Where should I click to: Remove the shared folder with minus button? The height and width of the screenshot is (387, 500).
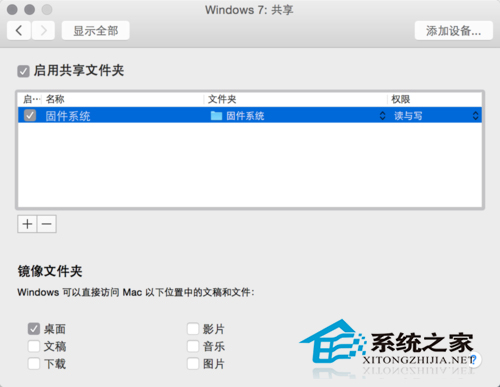[x=47, y=224]
